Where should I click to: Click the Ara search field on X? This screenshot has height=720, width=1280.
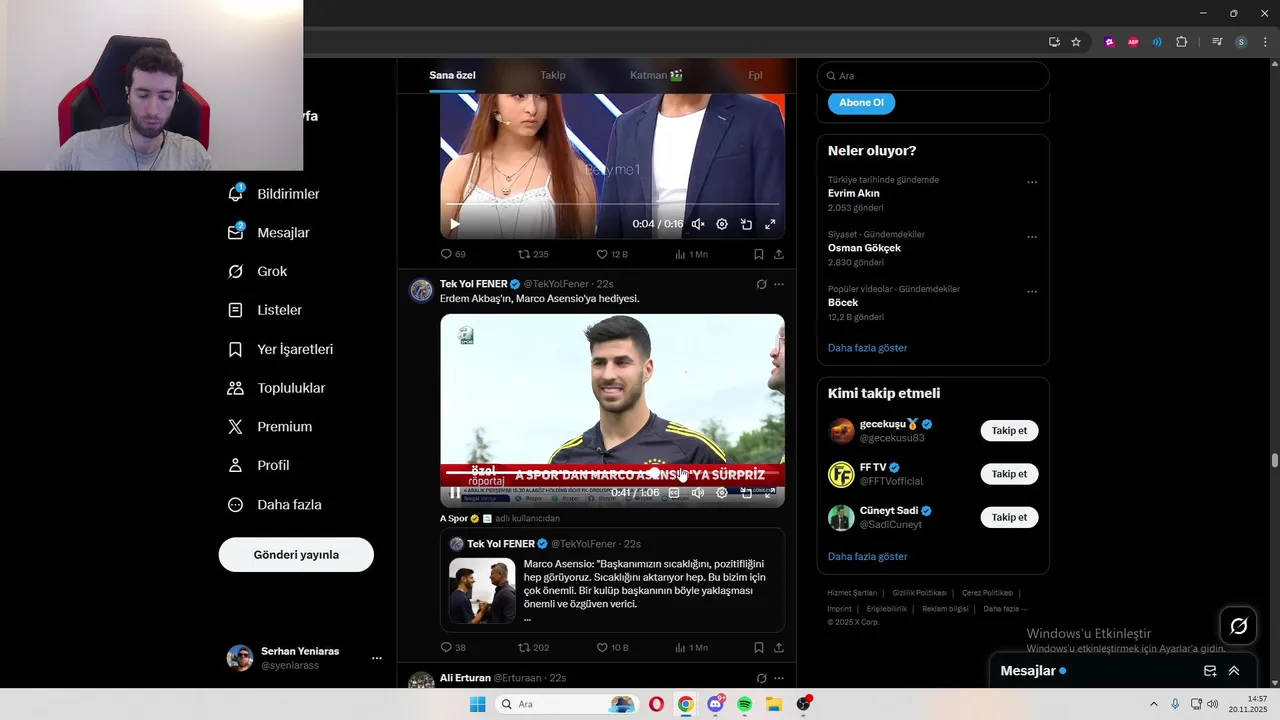point(933,76)
